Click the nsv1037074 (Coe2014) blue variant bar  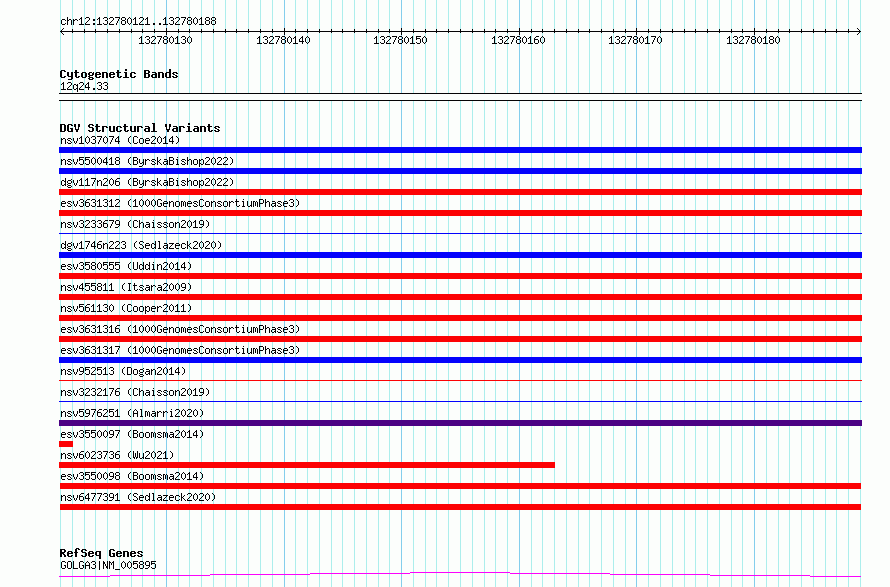click(460, 150)
